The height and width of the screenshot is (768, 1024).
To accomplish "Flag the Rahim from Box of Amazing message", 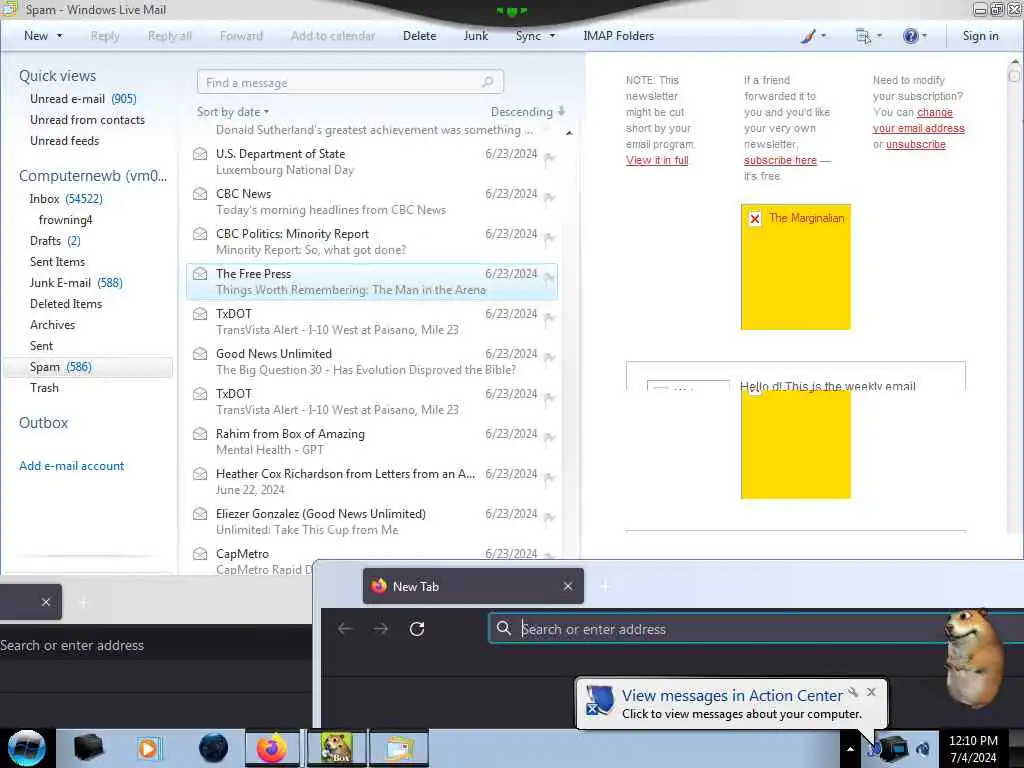I will 549,438.
